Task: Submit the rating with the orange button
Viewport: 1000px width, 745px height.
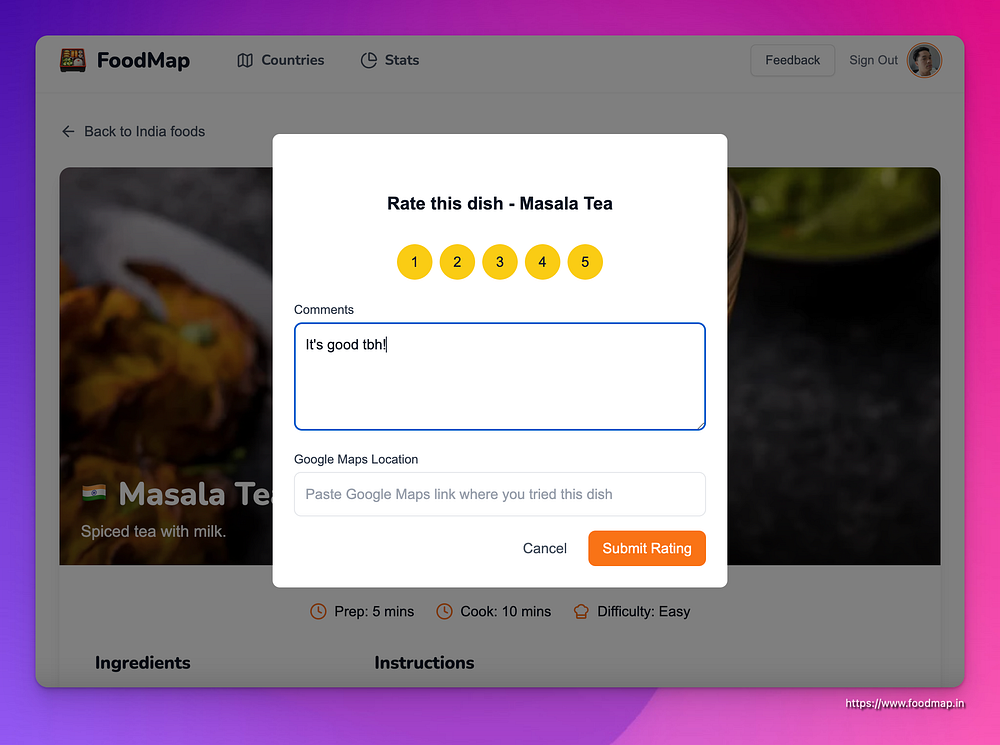Action: pos(647,549)
